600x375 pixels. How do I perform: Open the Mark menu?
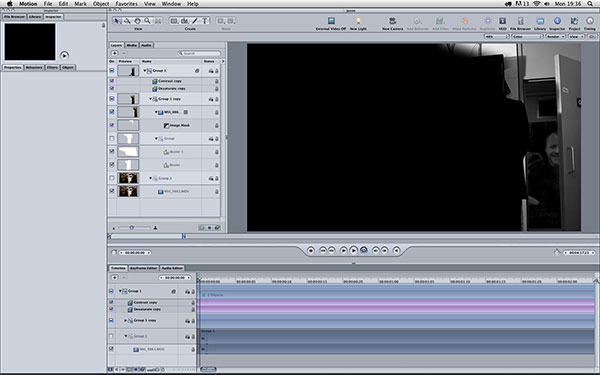[80, 4]
